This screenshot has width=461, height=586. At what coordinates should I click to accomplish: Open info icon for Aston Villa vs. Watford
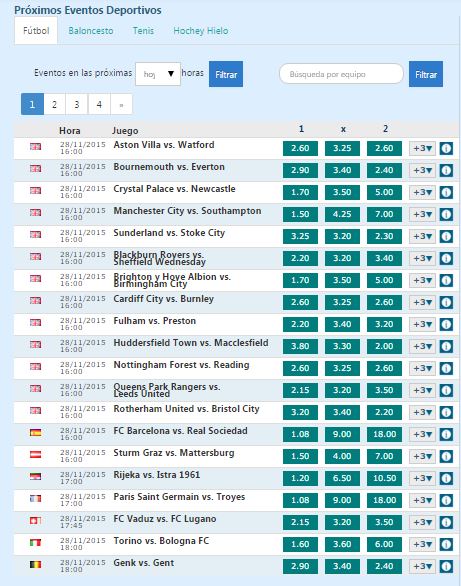[446, 148]
